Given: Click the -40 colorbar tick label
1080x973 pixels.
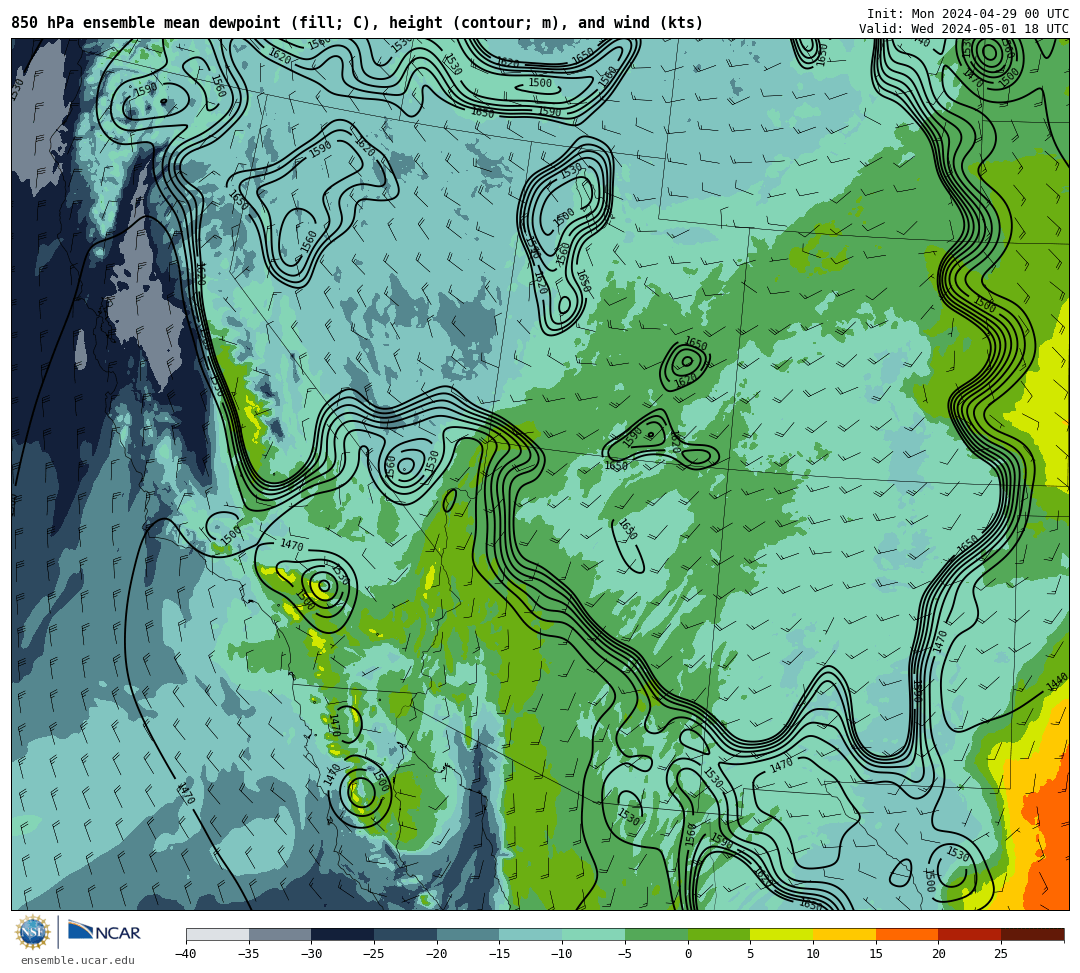Looking at the screenshot, I should 186,954.
